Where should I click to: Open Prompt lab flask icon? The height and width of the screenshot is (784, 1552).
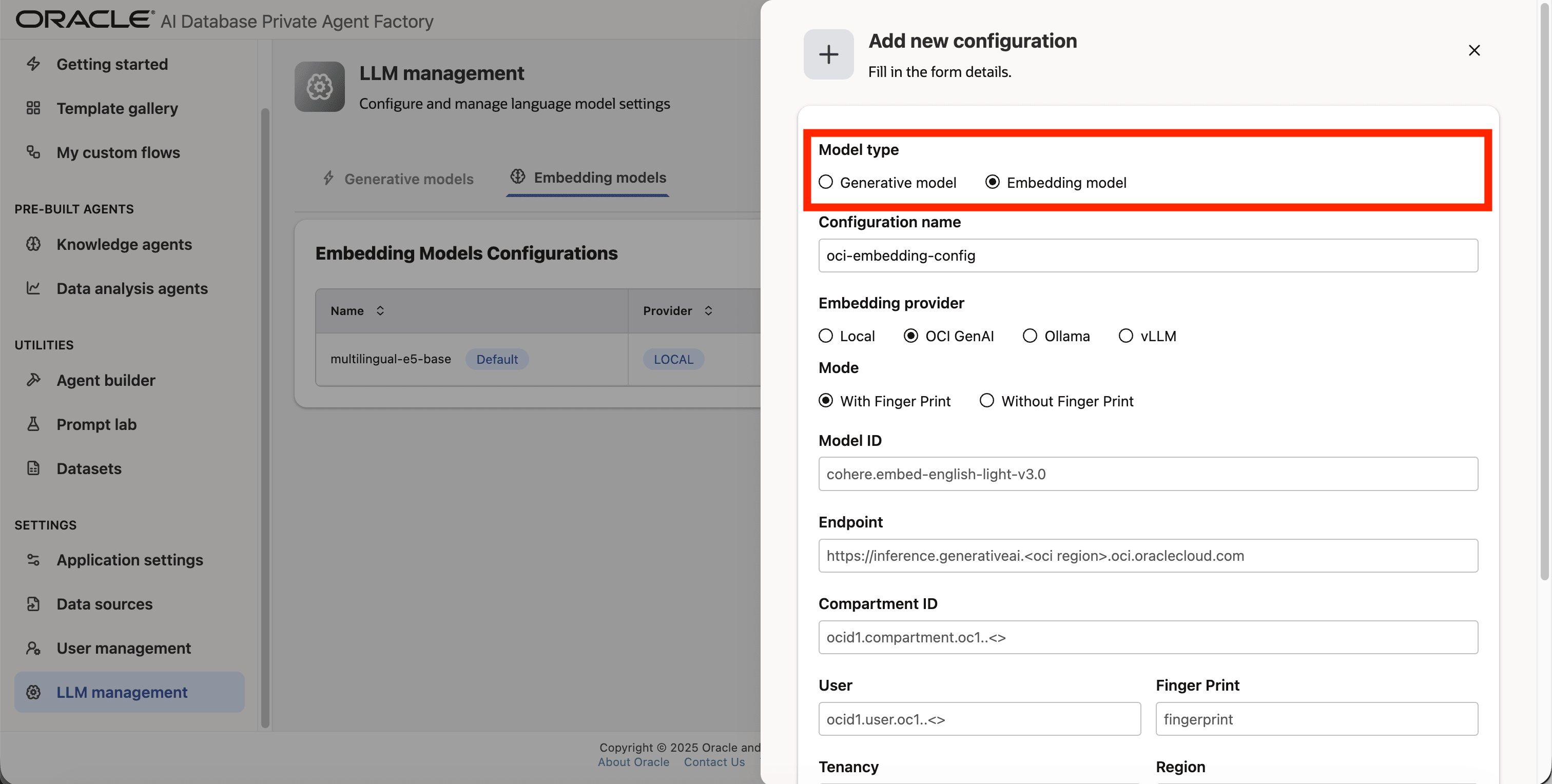tap(33, 424)
